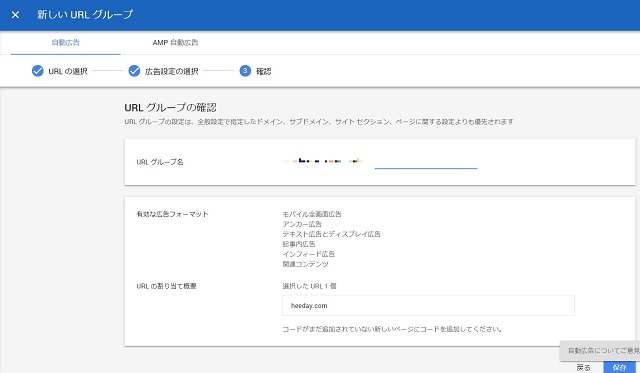Click the heeday.com URL box
The width and height of the screenshot is (640, 373).
click(428, 305)
